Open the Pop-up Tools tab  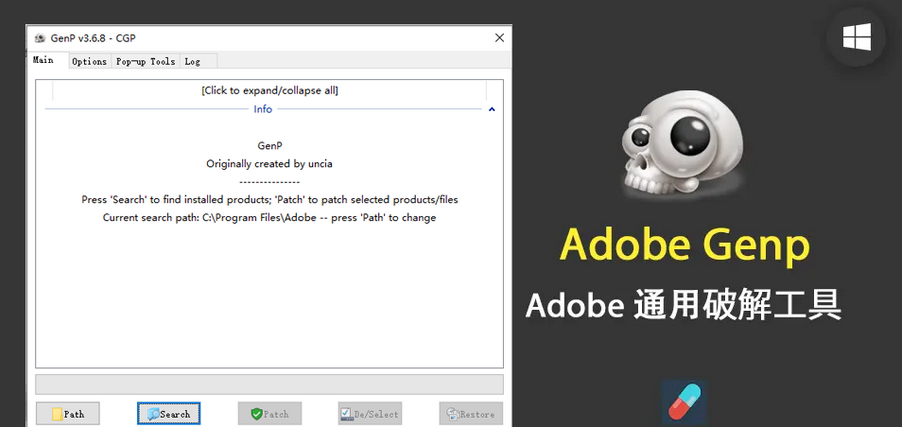pos(145,62)
